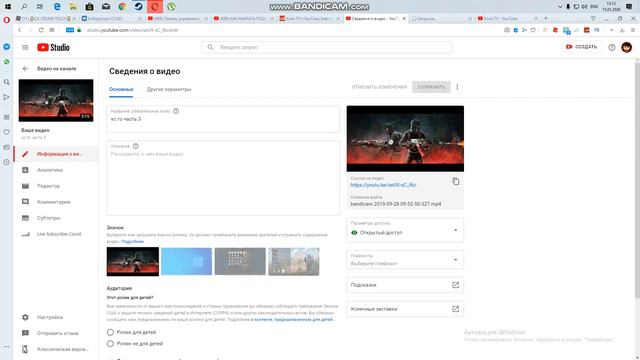640x360 pixels.
Task: Open Messenger in Opera sidebar
Action: point(7,47)
